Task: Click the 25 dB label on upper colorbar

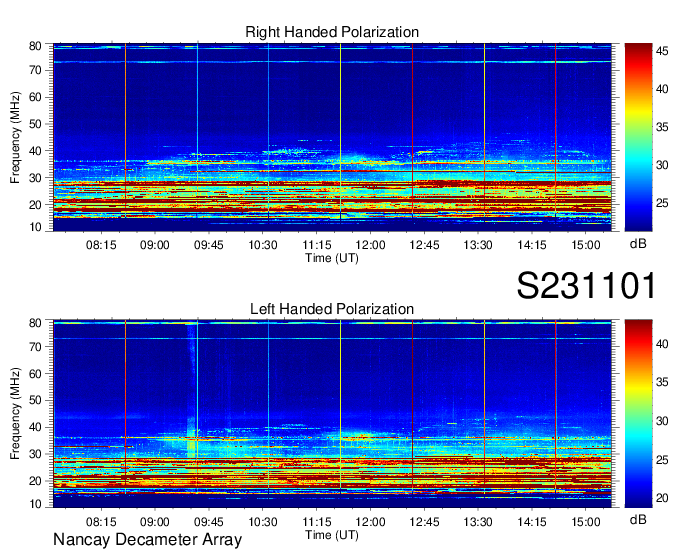Action: [662, 203]
